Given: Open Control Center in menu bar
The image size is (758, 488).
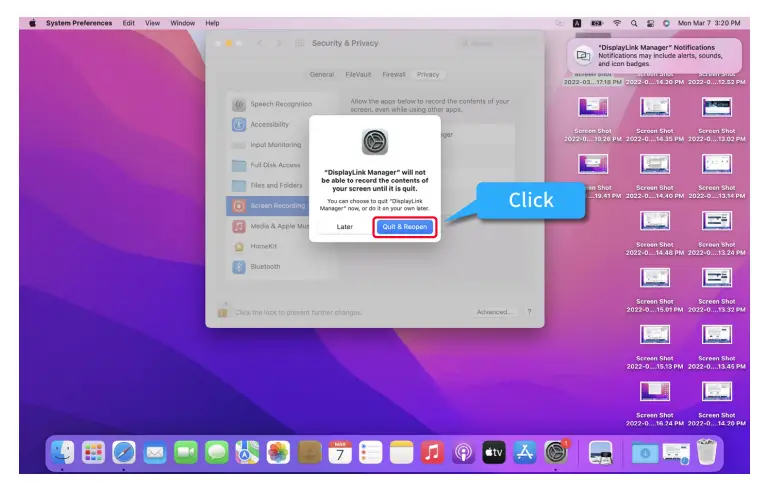Looking at the screenshot, I should [650, 23].
